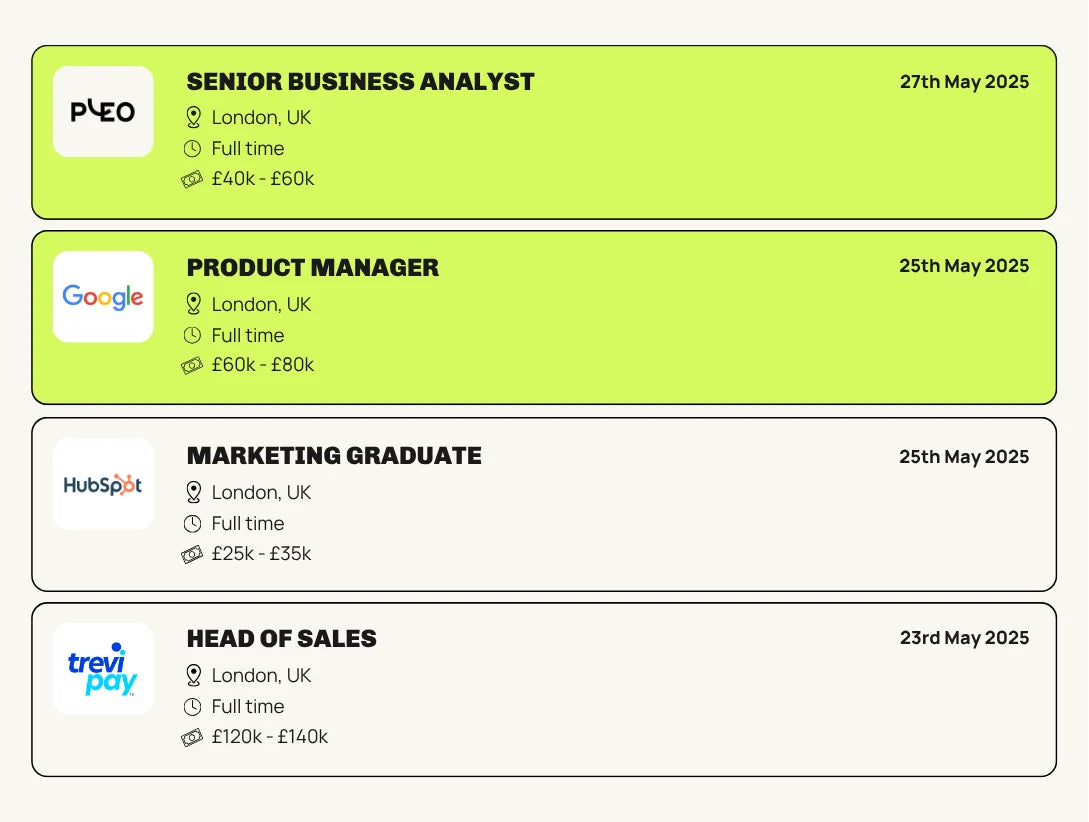Click Full time label in Marketing Graduate card
The image size is (1089, 822).
point(248,524)
